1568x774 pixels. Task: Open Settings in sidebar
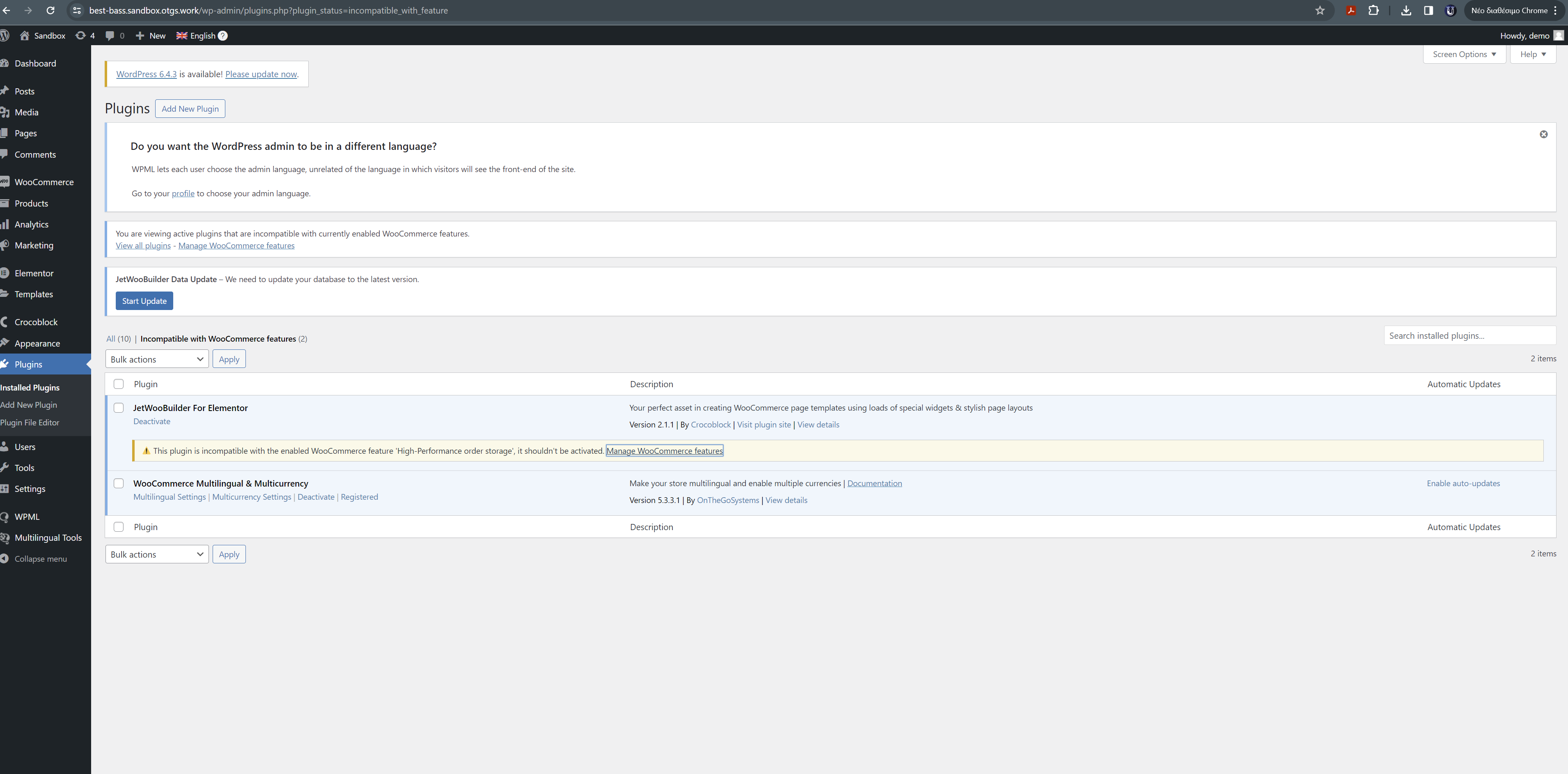coord(30,488)
